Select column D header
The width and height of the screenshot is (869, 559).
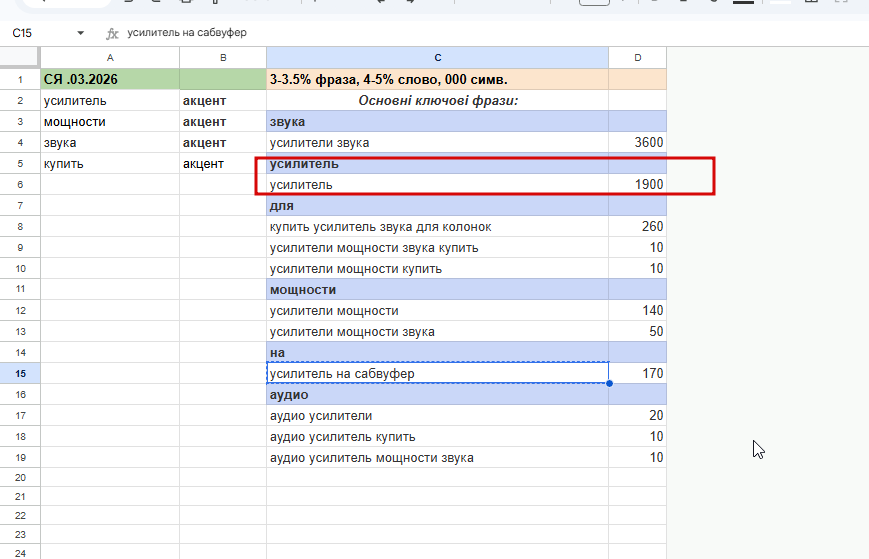tap(637, 58)
